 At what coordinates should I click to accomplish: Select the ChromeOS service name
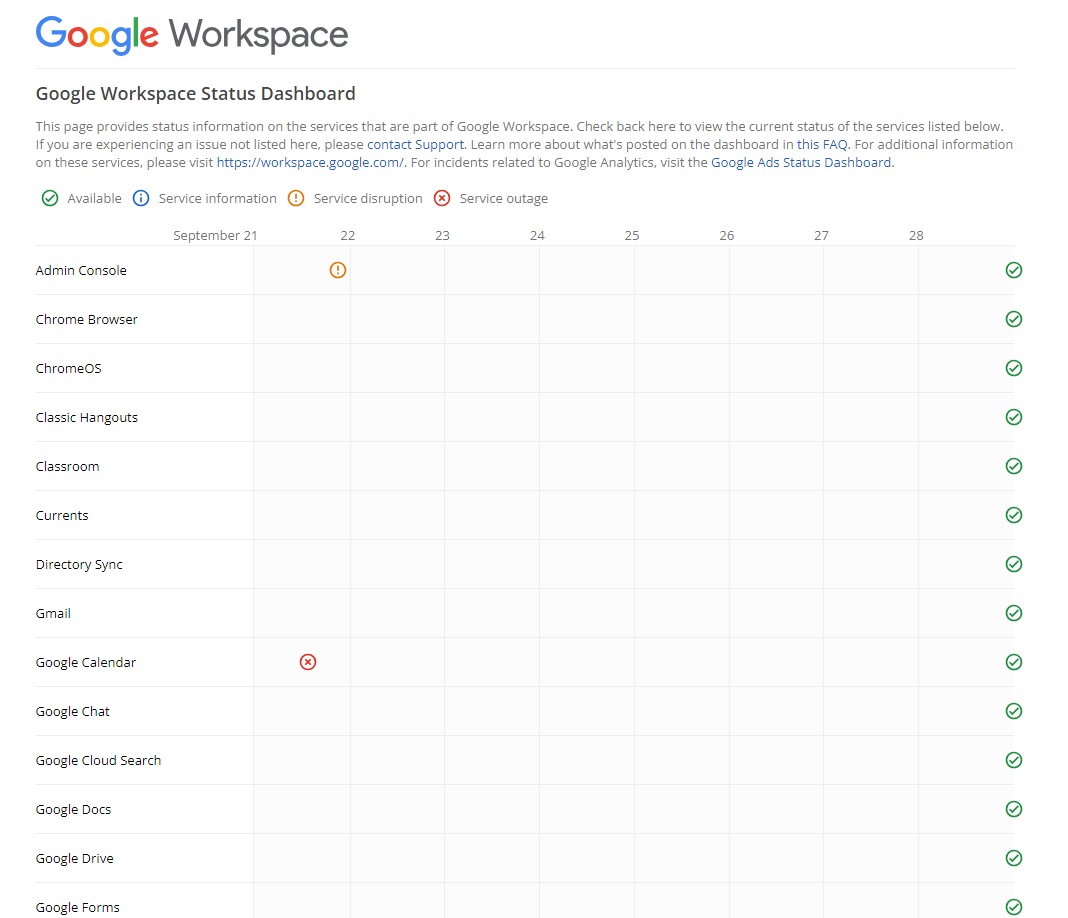pyautogui.click(x=68, y=368)
